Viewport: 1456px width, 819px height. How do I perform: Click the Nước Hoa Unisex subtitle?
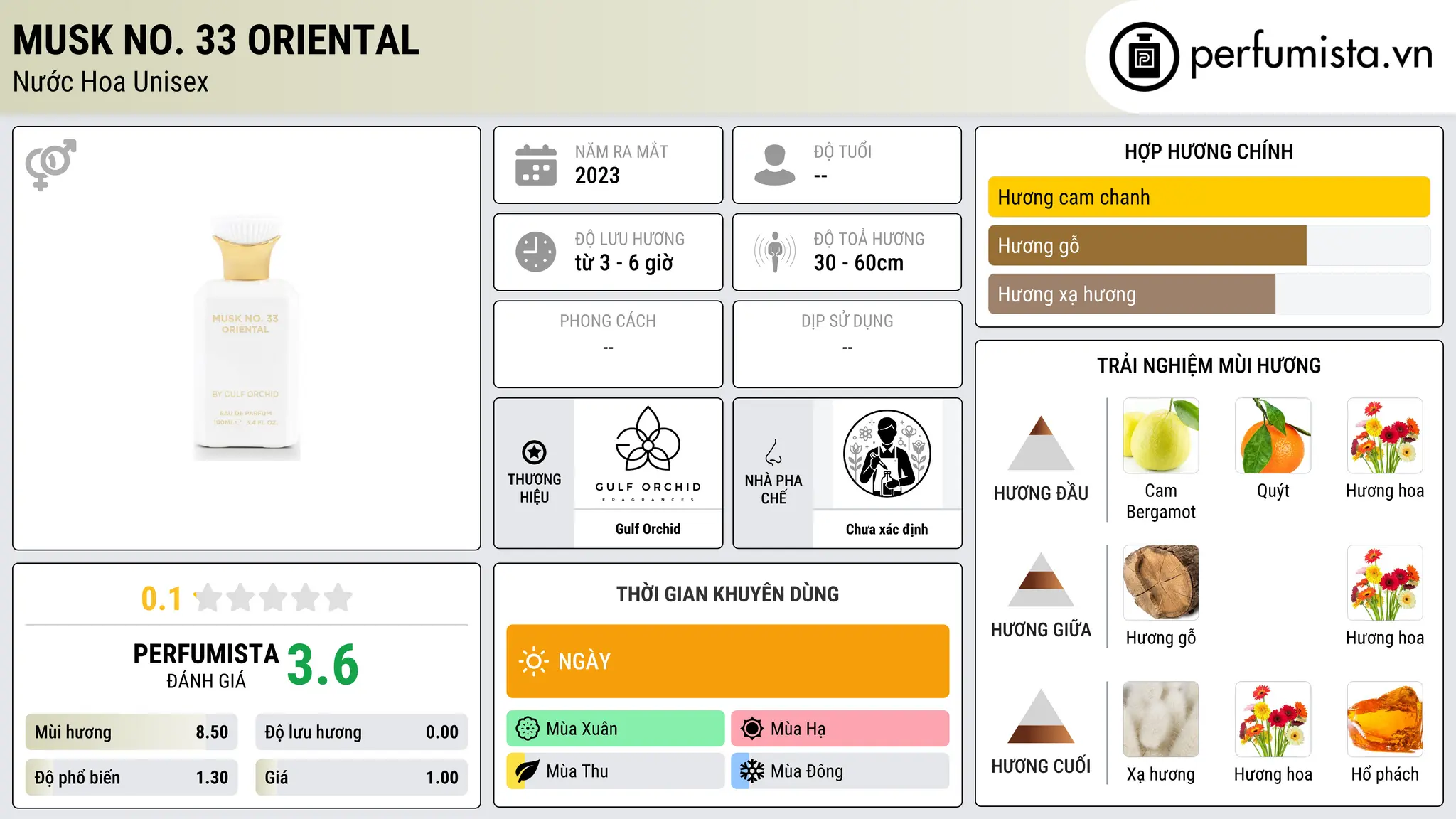pos(111,82)
